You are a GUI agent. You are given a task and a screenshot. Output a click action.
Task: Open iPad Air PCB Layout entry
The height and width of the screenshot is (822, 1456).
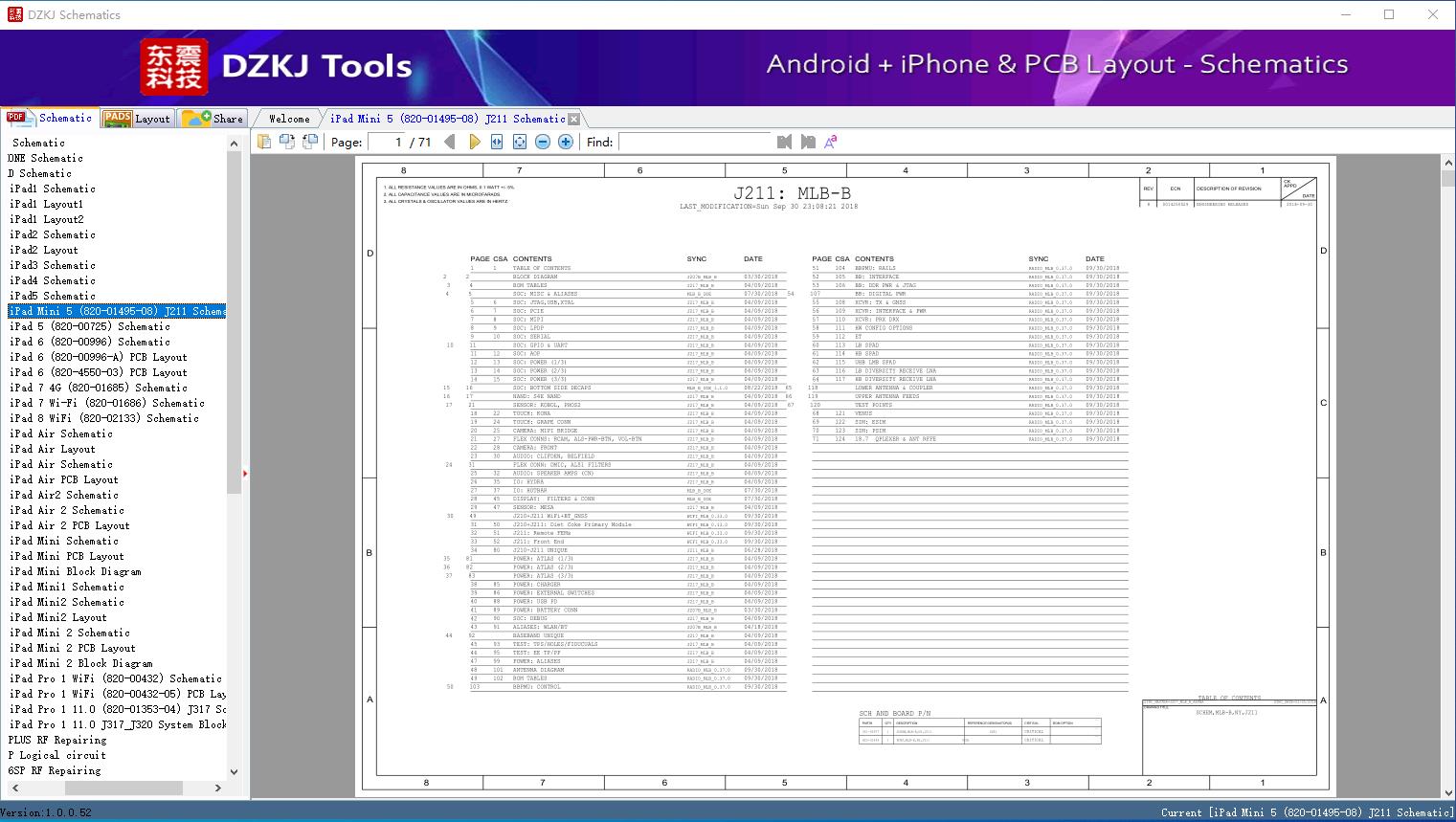click(64, 479)
